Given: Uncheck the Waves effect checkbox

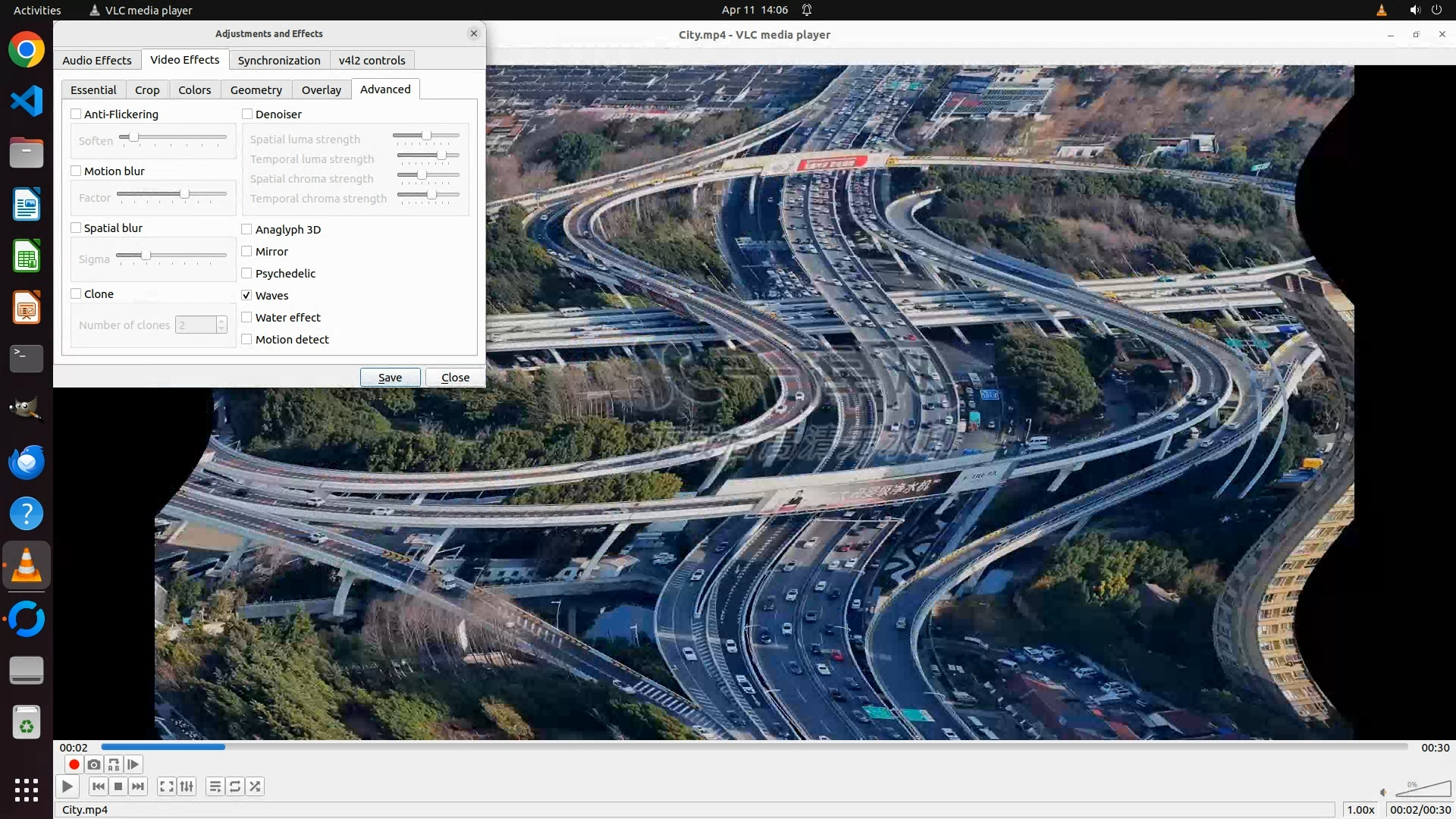Looking at the screenshot, I should coord(246,296).
